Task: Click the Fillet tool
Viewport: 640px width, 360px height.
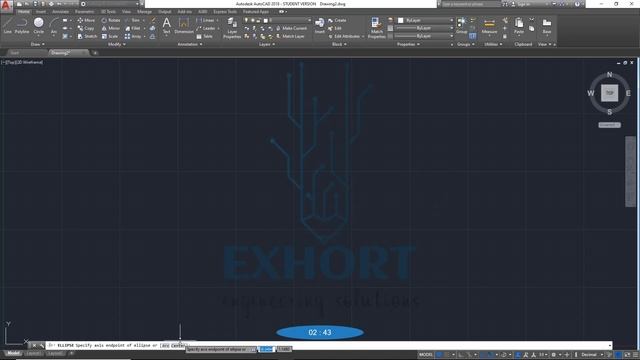Action: pos(133,28)
